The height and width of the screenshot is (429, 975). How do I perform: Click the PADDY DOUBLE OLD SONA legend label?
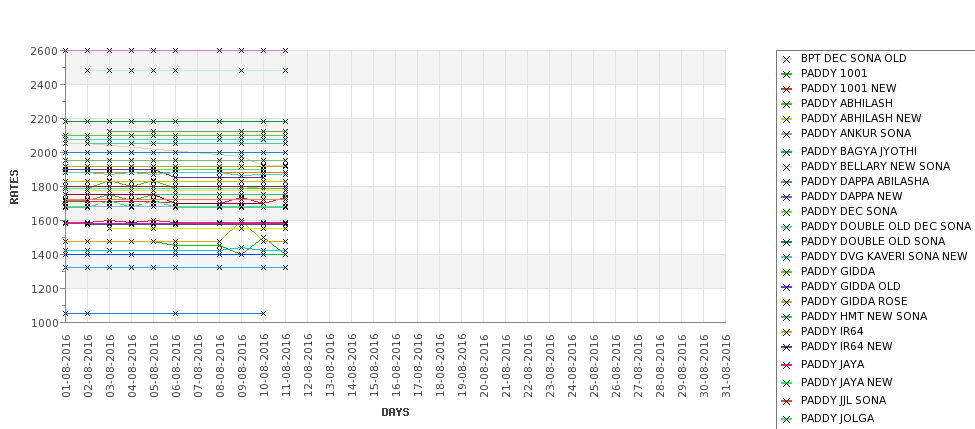pos(873,241)
